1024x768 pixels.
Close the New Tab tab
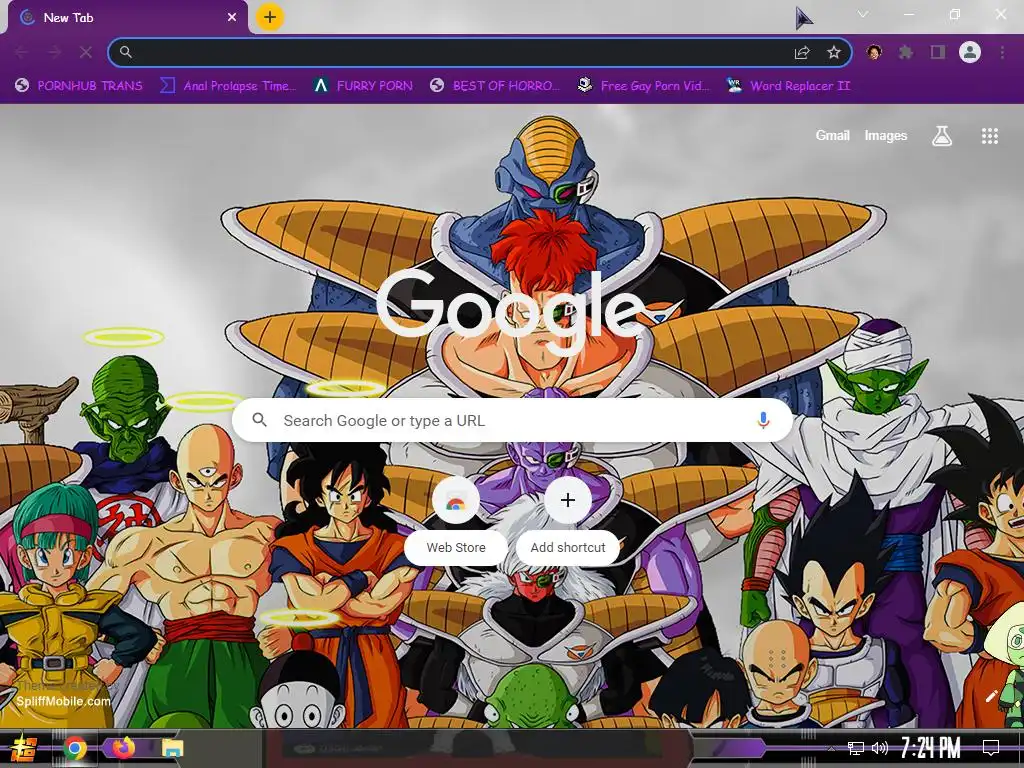tap(232, 18)
